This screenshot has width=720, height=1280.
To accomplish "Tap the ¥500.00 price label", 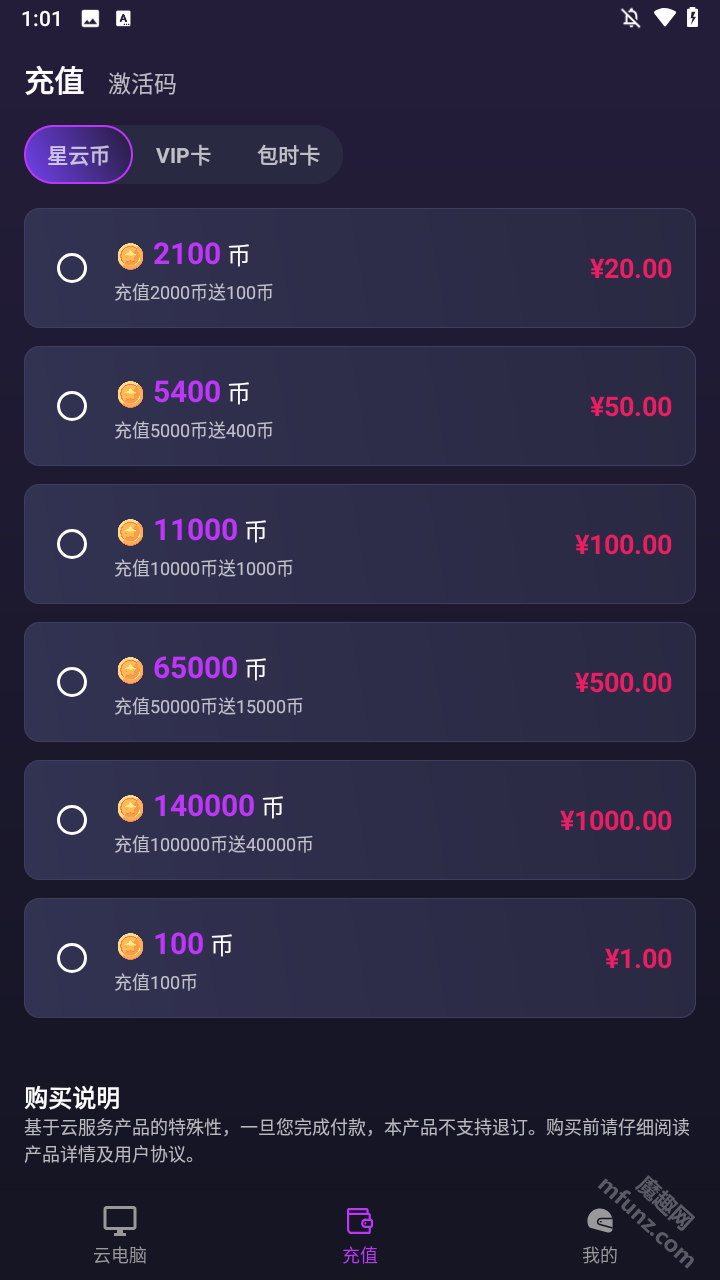I will 623,683.
